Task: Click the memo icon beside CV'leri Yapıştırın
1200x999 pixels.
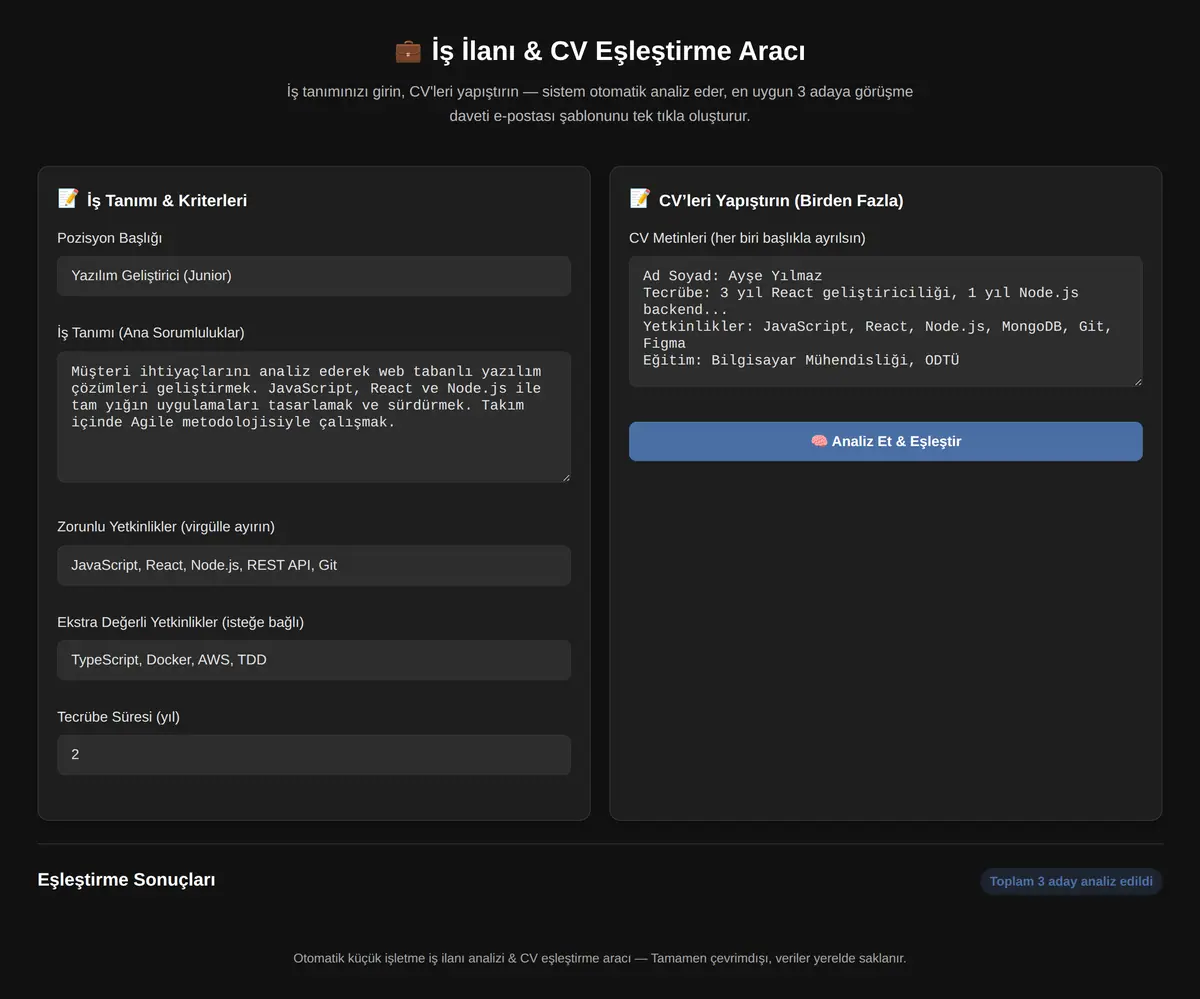Action: point(640,199)
